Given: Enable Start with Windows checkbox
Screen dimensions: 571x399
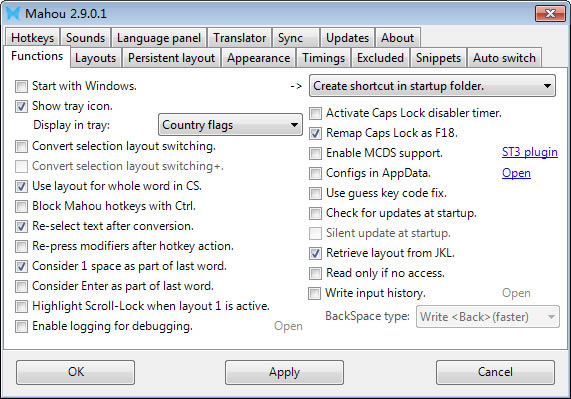Looking at the screenshot, I should pos(21,87).
